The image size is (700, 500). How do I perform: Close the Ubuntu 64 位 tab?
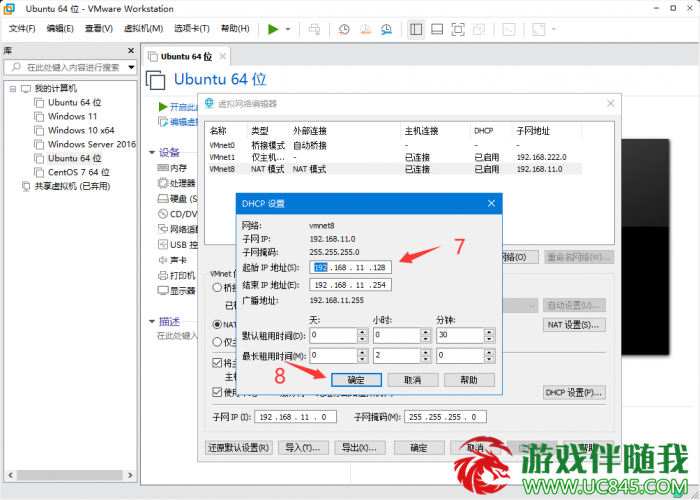pyautogui.click(x=222, y=56)
